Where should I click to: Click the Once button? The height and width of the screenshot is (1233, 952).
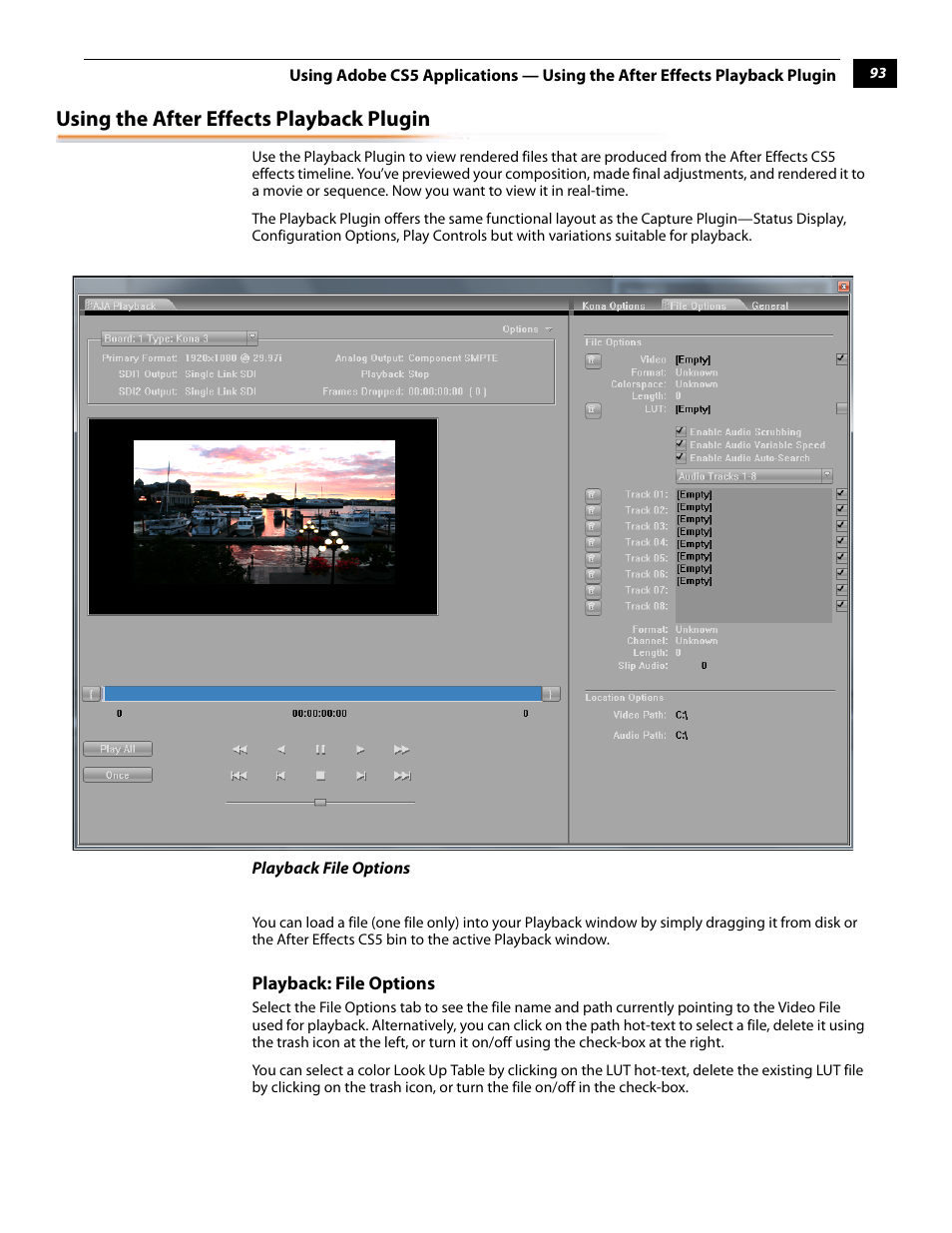coord(117,774)
